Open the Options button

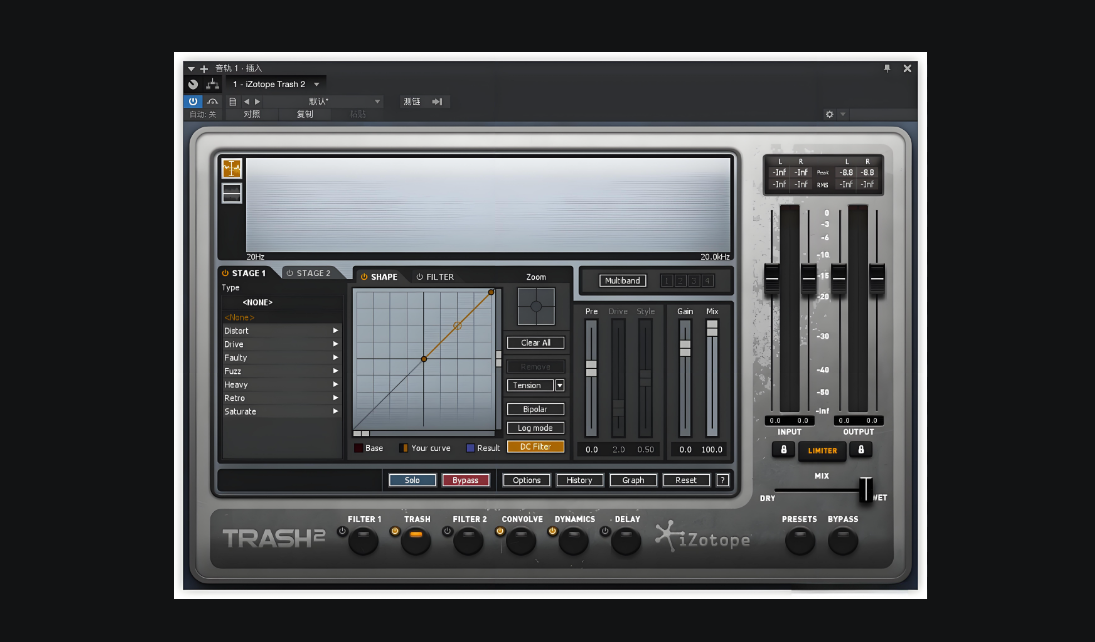click(x=527, y=480)
